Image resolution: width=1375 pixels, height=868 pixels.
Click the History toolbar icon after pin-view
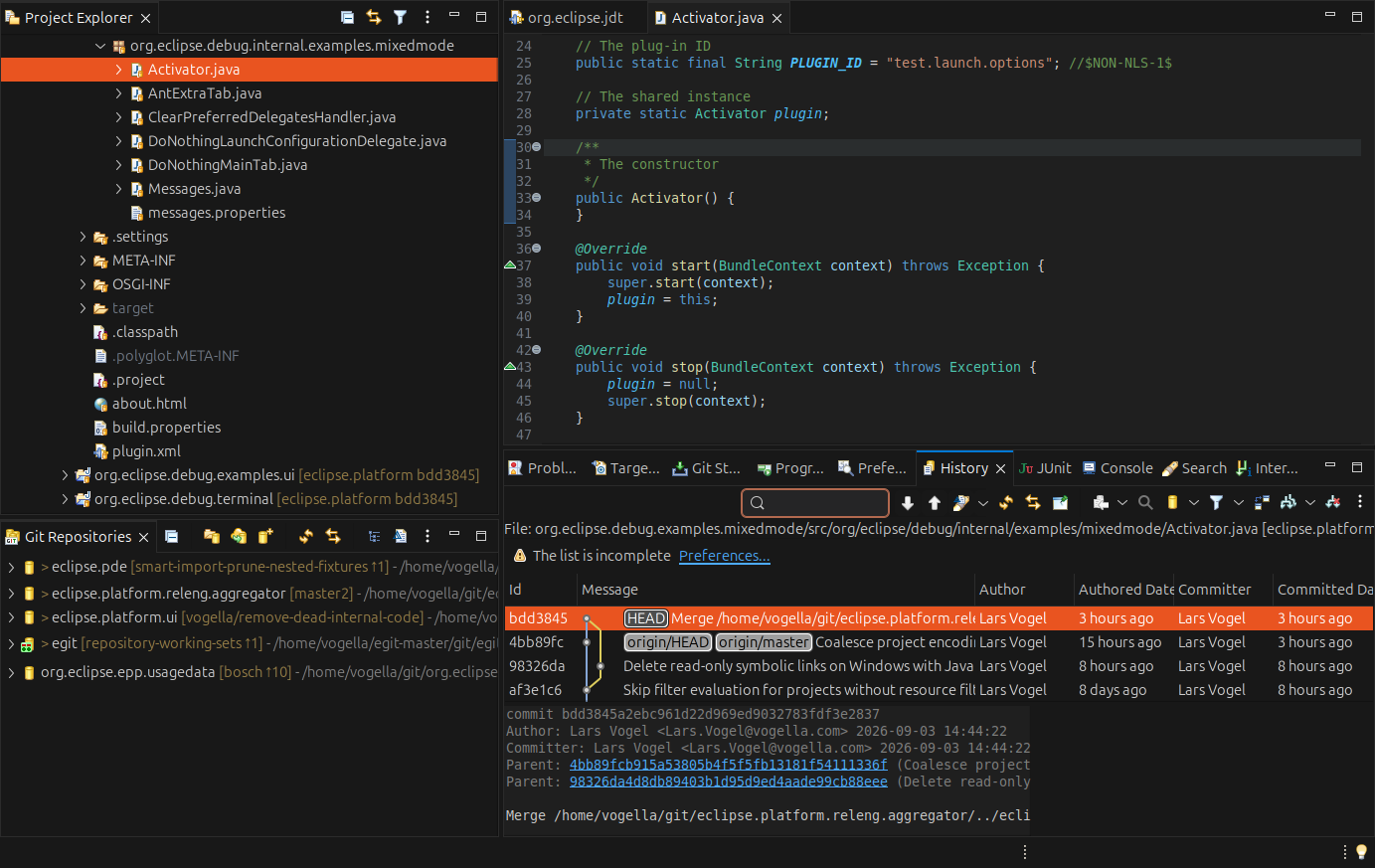coord(1101,503)
